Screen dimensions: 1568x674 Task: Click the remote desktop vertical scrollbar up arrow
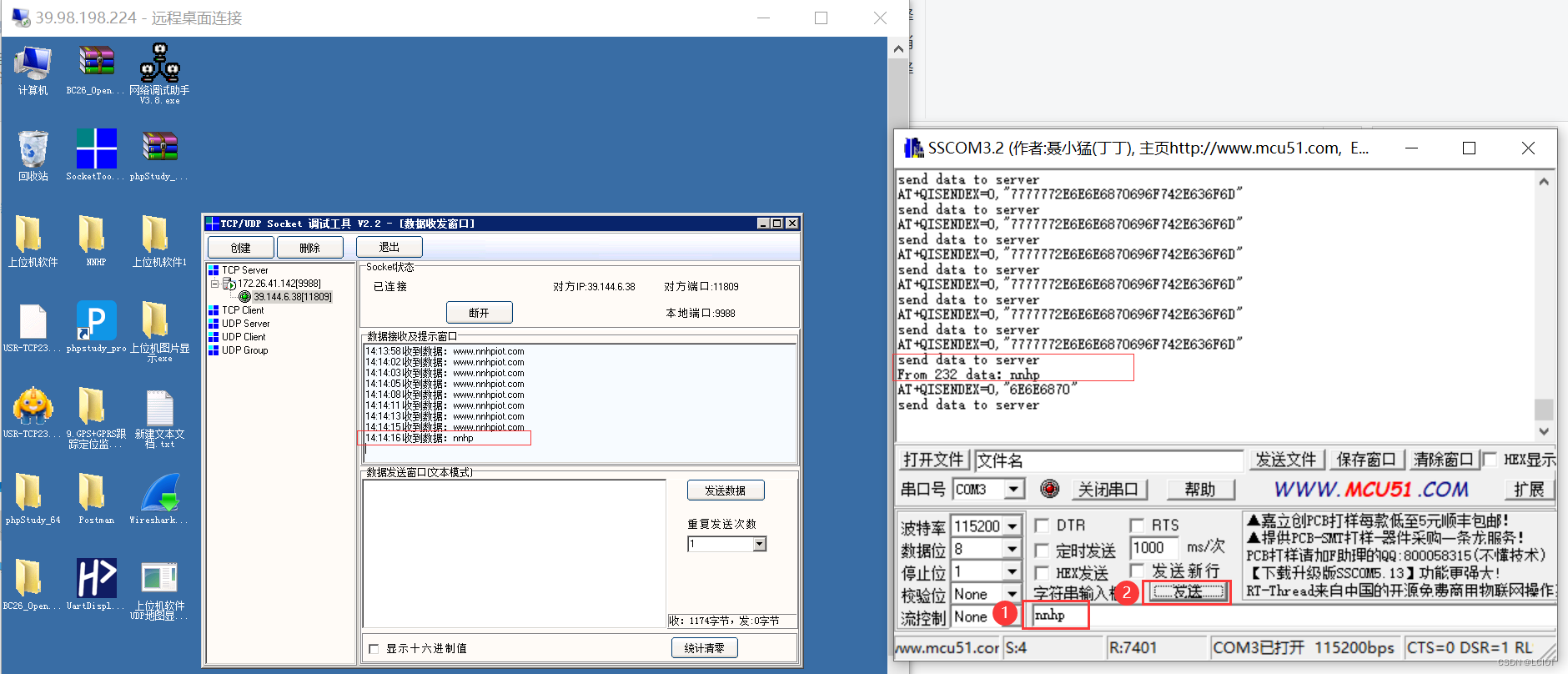(898, 49)
